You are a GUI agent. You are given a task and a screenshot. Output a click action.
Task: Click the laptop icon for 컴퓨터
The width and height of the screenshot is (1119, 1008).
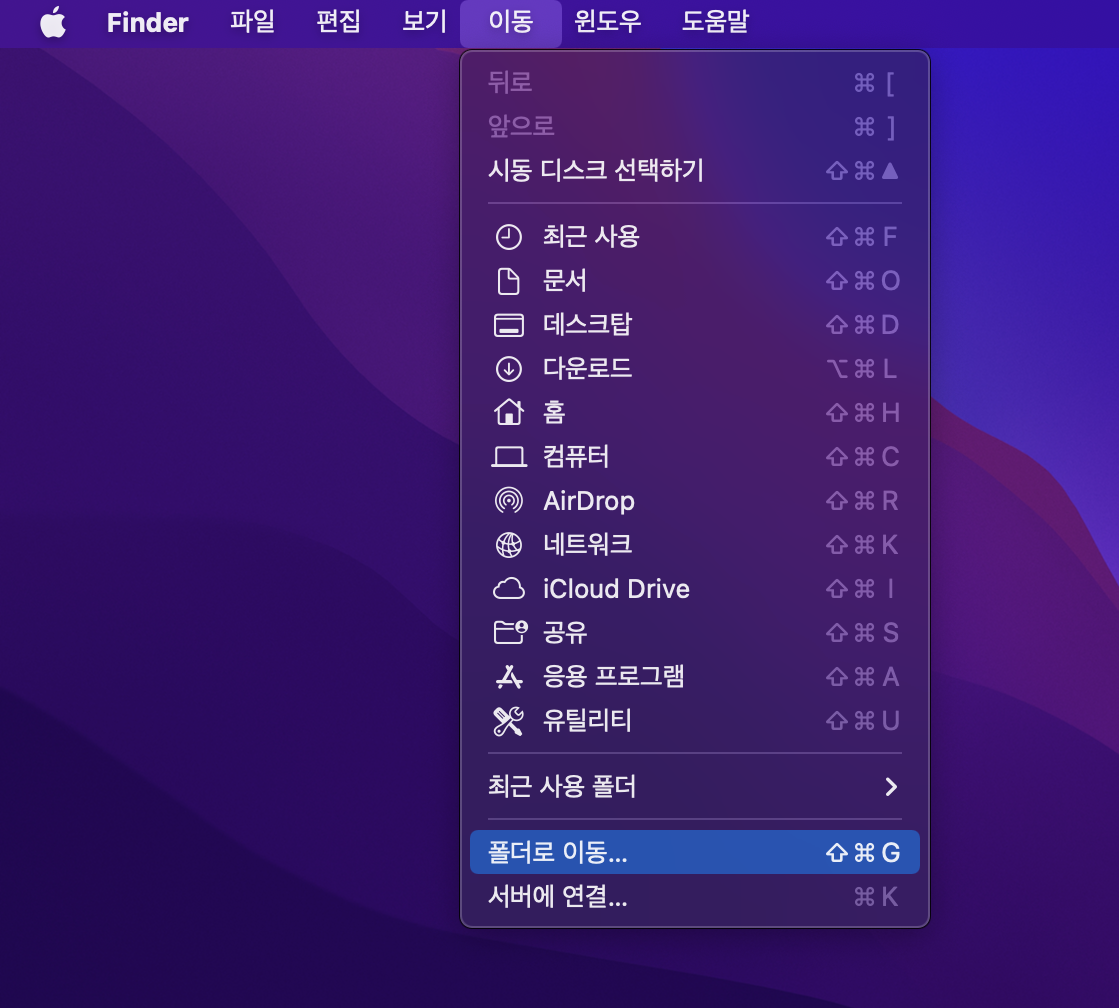coord(509,457)
